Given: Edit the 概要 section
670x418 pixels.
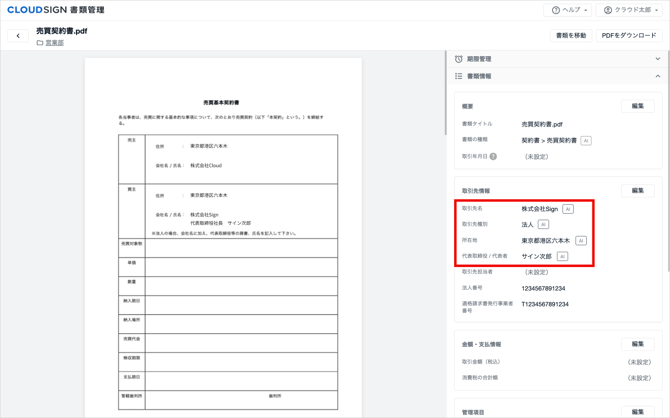Looking at the screenshot, I should click(x=638, y=106).
